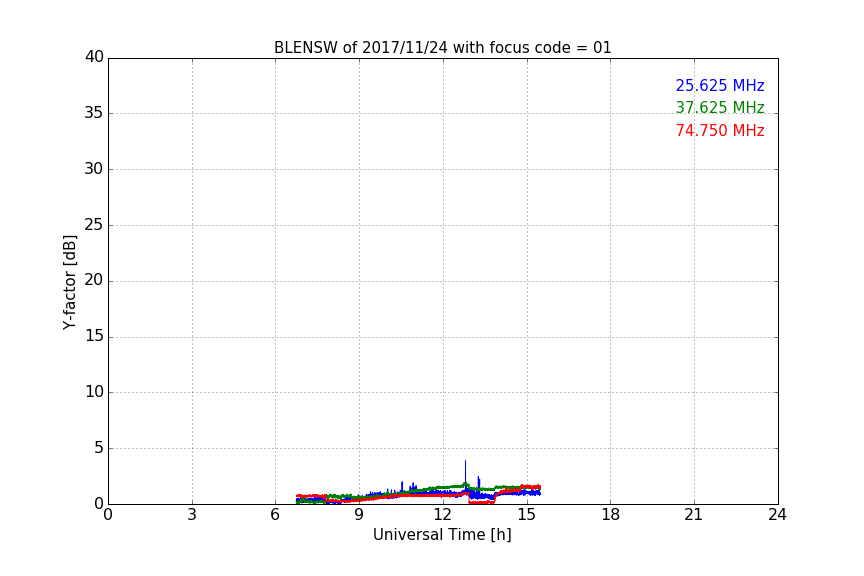Viewport: 864px width, 576px height.
Task: Click the y-axis tick label 25
Action: point(94,224)
